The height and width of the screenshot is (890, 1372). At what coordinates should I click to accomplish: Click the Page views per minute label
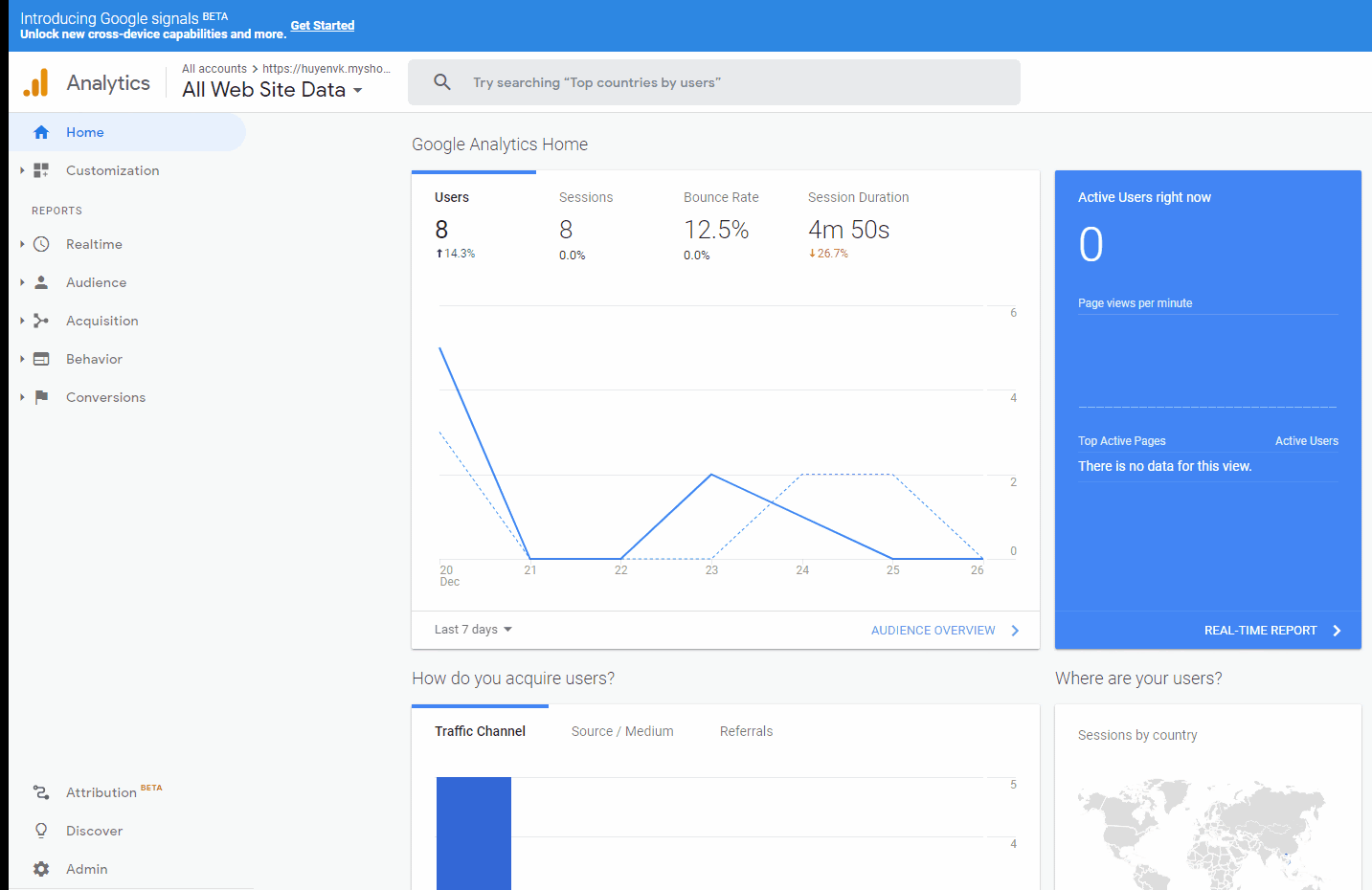pyautogui.click(x=1135, y=303)
